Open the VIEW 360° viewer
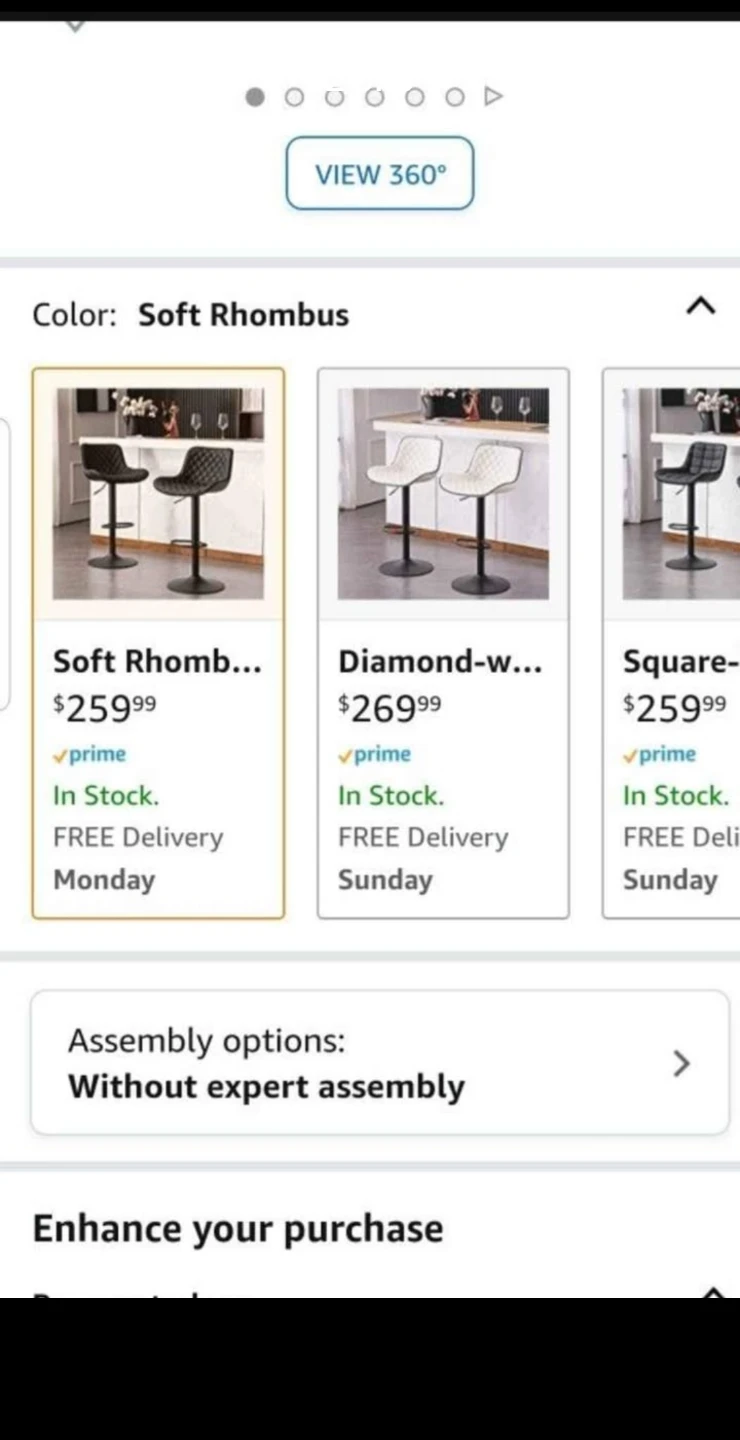The width and height of the screenshot is (740, 1440). (380, 174)
